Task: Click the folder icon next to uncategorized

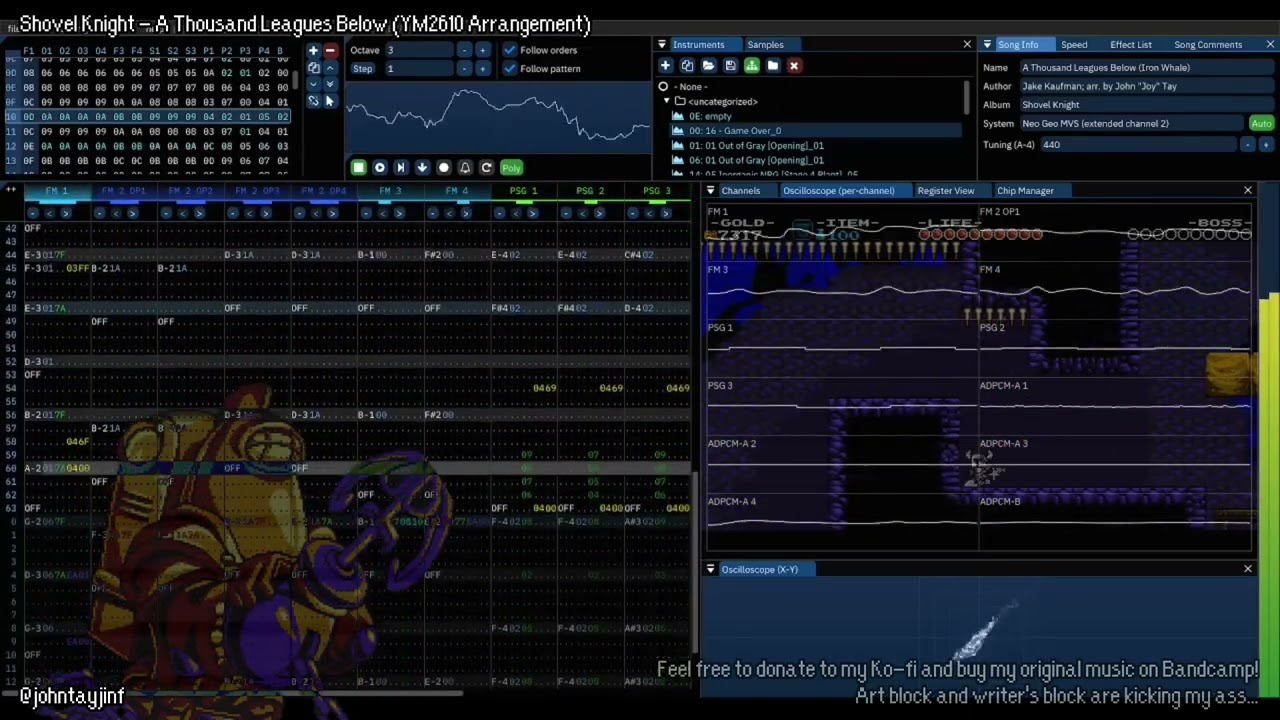Action: (x=680, y=101)
